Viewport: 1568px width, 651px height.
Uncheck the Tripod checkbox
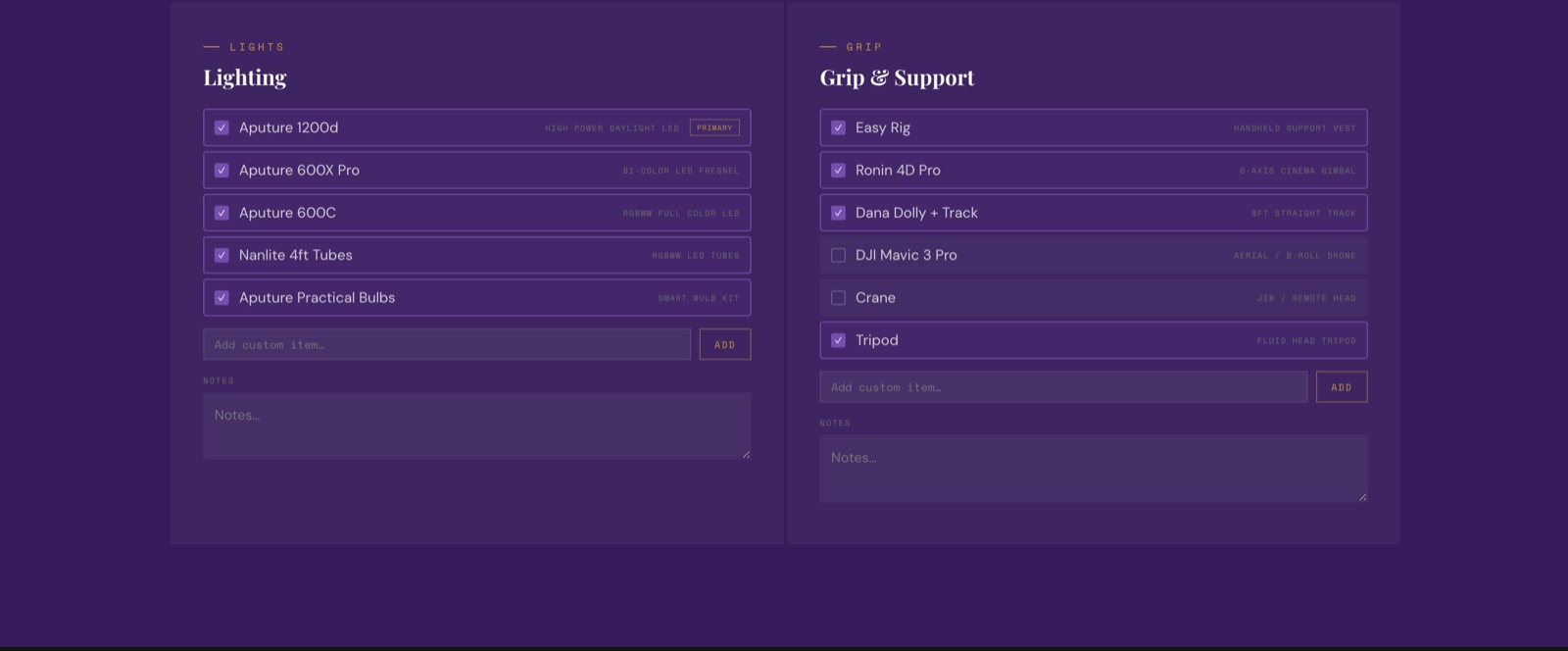[838, 340]
